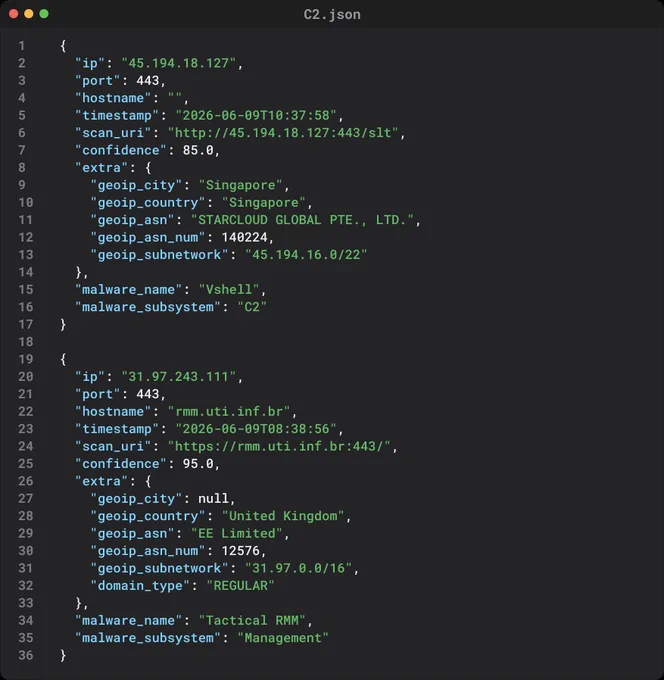Click geoip_country value "Singapore" on line 10

[264, 203]
